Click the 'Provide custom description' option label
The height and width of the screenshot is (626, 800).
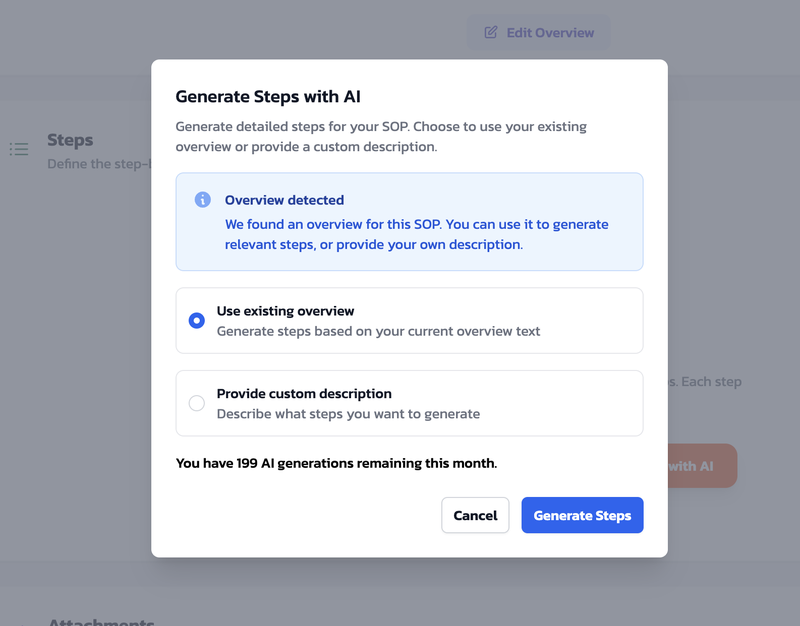tap(304, 393)
